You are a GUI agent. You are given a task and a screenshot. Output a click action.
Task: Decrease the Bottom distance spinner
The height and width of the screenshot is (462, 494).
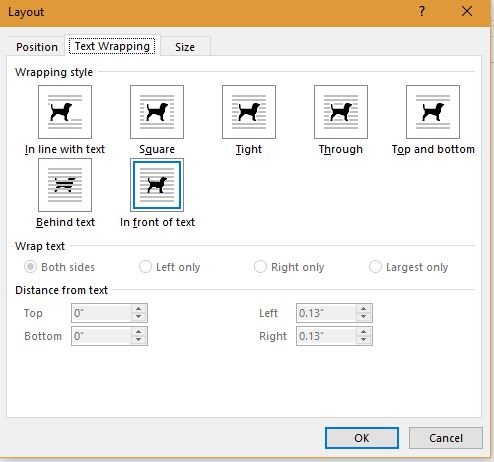click(x=138, y=340)
